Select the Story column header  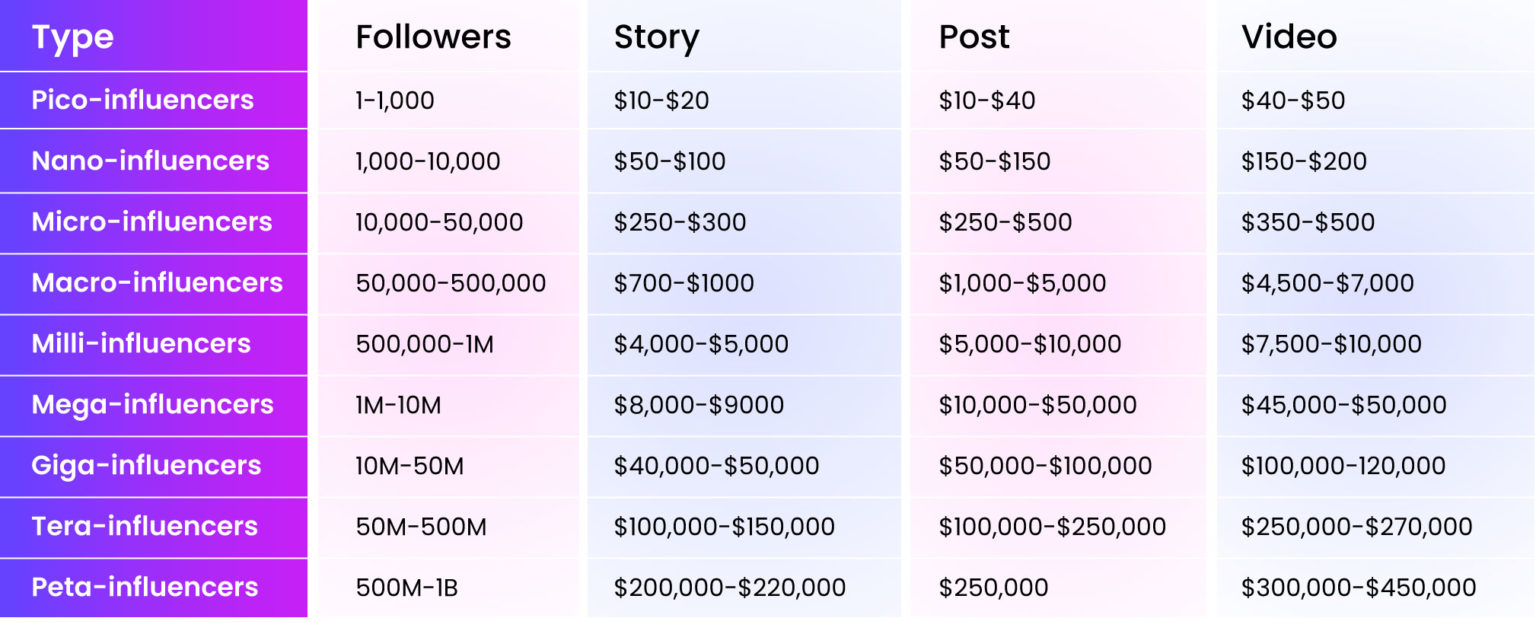(x=656, y=38)
